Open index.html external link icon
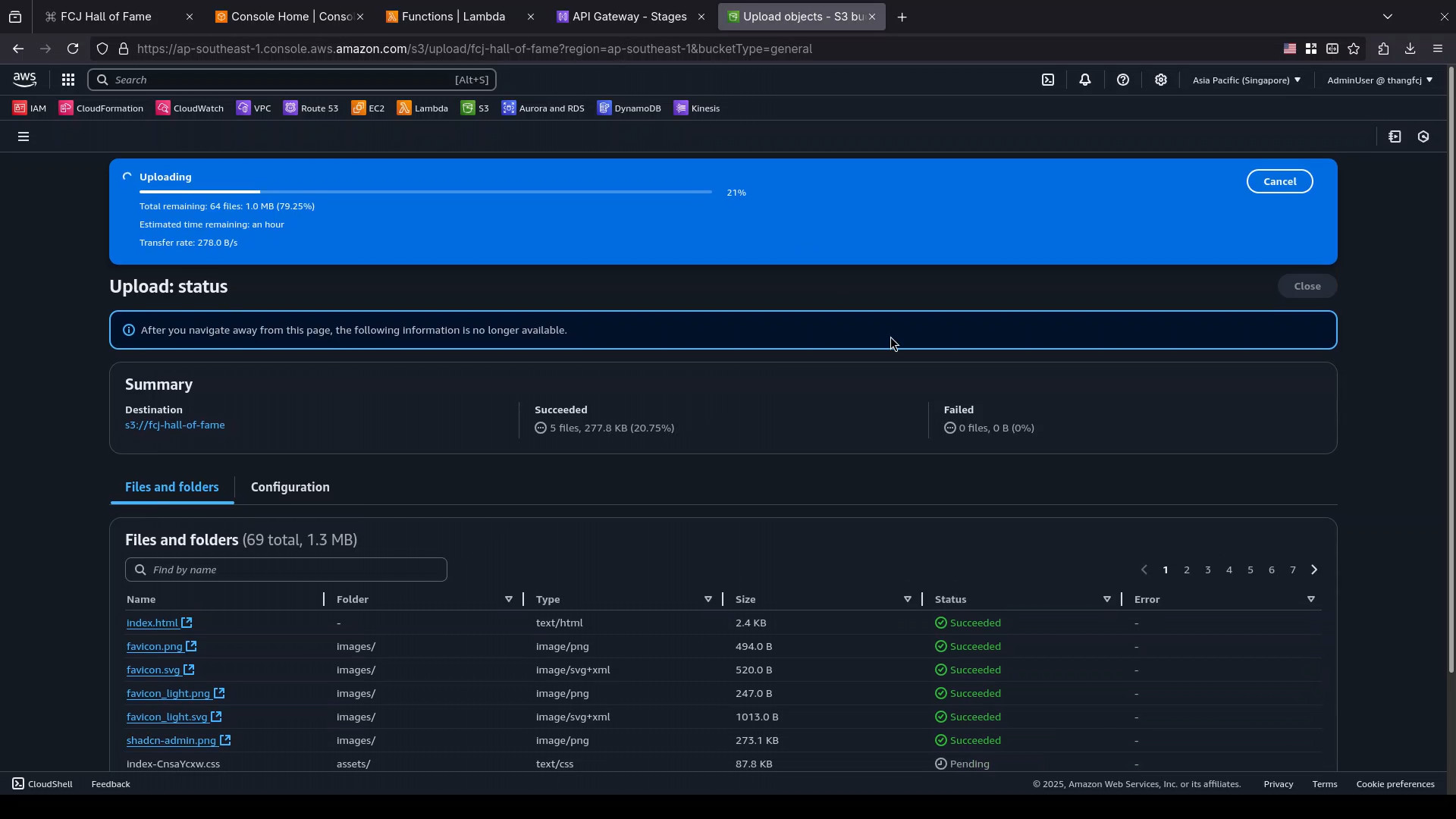 [x=187, y=623]
